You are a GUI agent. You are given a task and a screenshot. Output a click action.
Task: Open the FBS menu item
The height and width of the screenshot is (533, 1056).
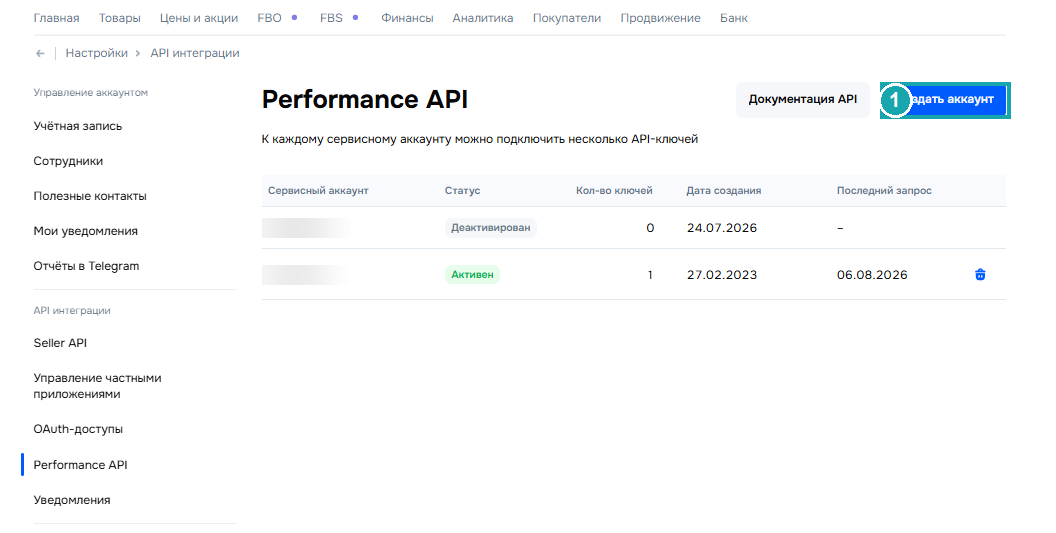click(331, 18)
